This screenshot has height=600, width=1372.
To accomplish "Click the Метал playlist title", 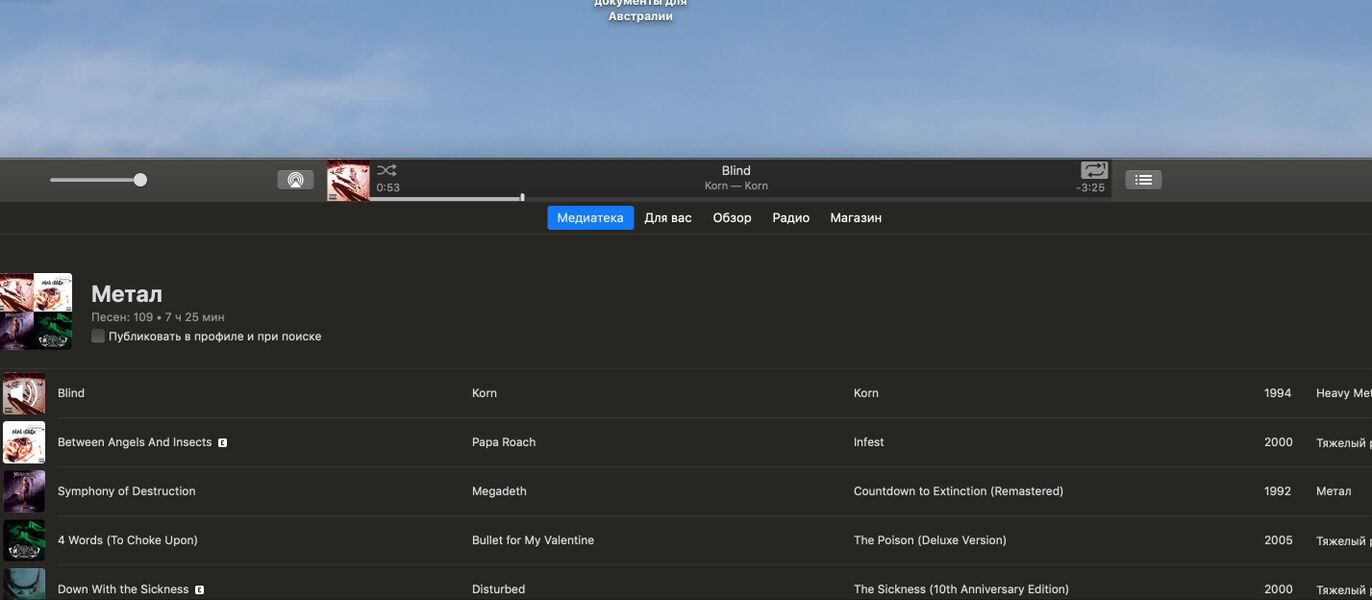I will 127,294.
